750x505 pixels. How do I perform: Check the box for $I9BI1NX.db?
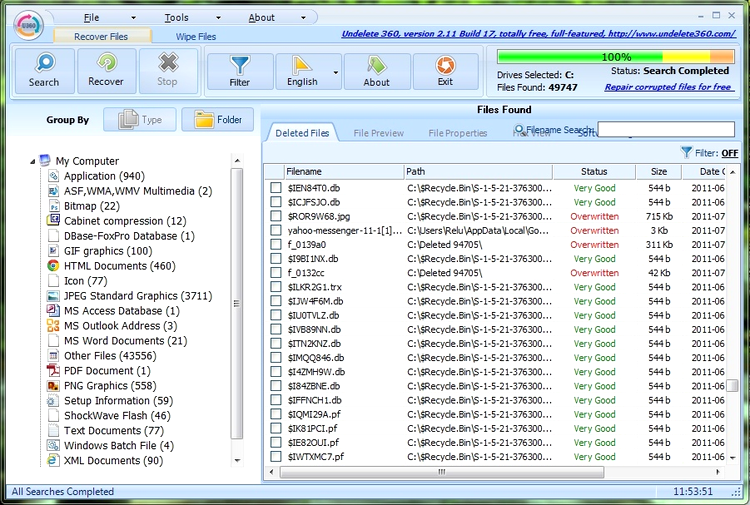point(276,258)
